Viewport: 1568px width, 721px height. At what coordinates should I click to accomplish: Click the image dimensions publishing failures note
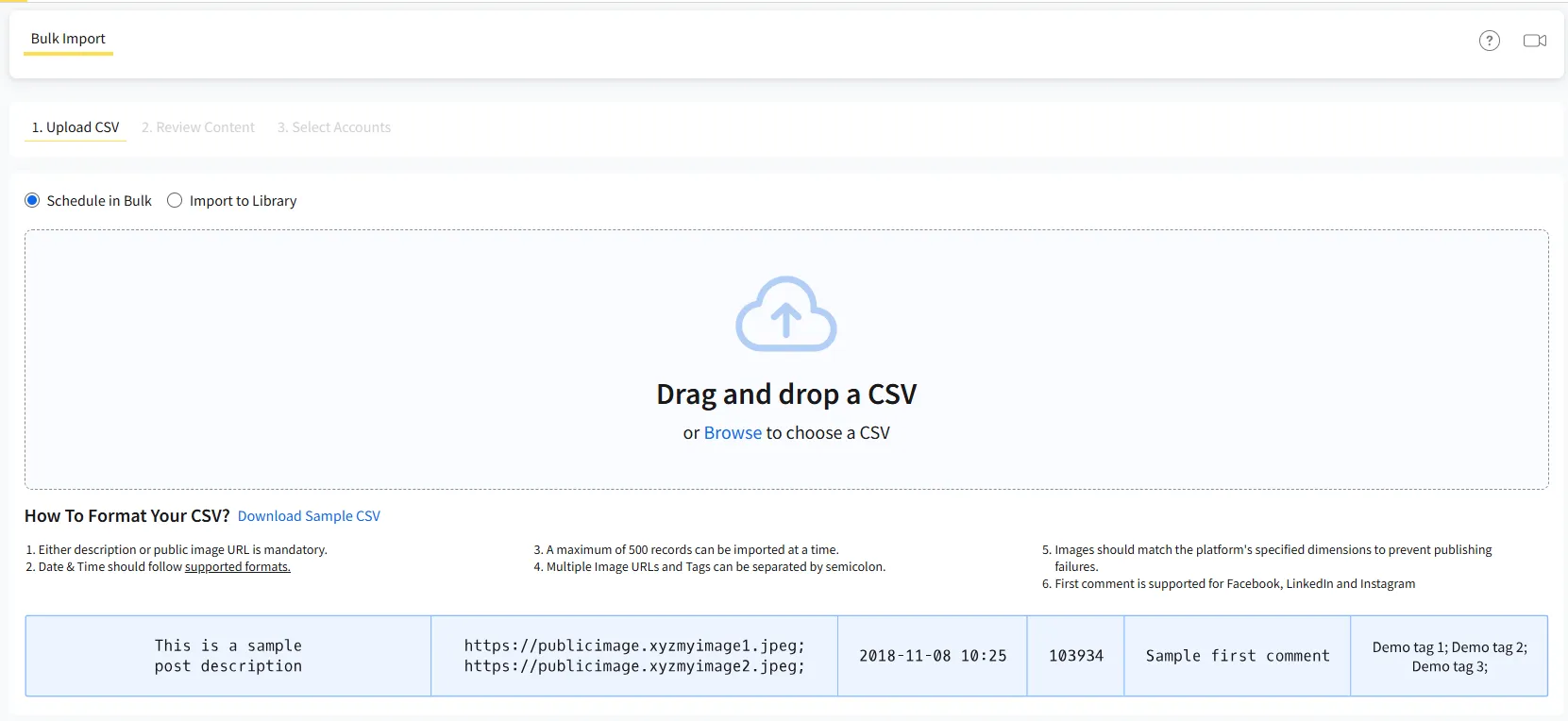pos(1267,558)
